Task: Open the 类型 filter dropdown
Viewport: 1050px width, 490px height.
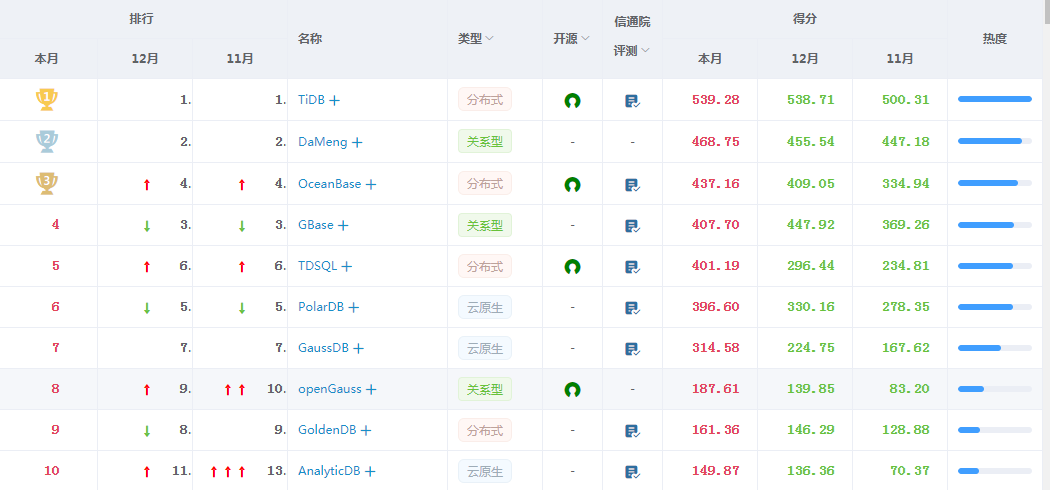Action: [475, 39]
